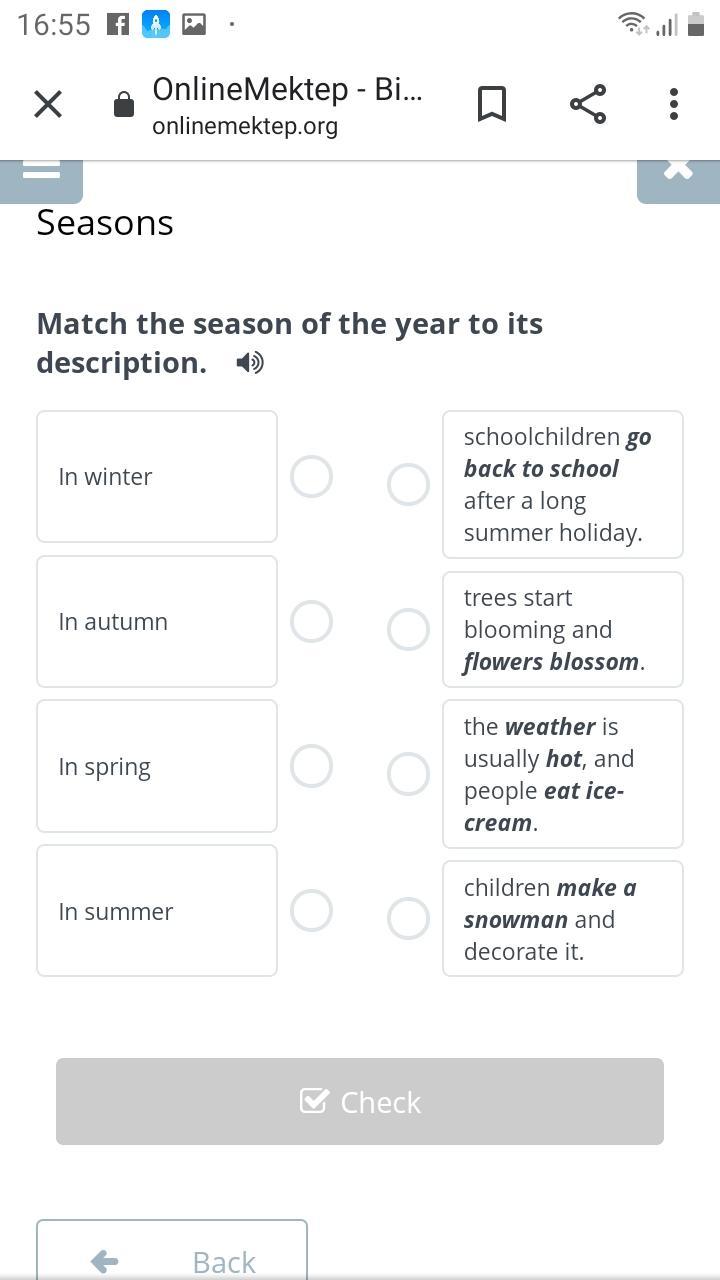Select the radio button beside In summer
This screenshot has height=1280, width=720.
pyautogui.click(x=311, y=911)
